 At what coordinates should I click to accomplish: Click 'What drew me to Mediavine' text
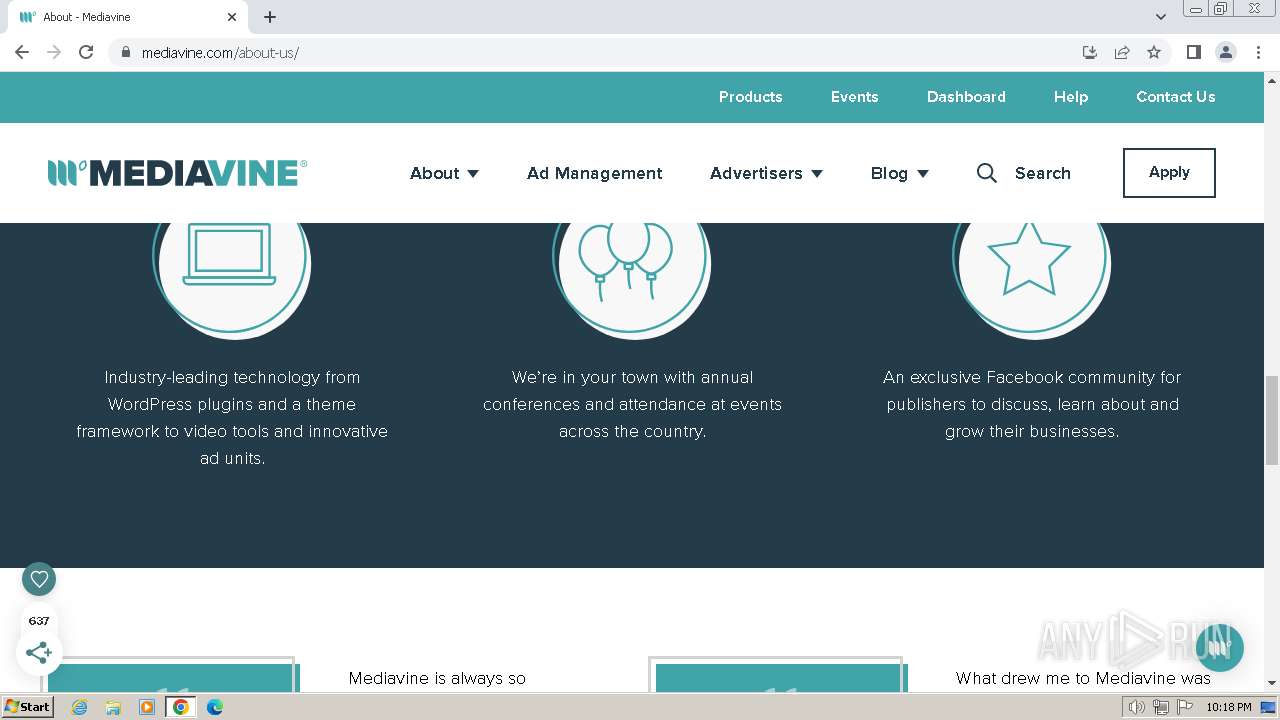click(x=1083, y=678)
